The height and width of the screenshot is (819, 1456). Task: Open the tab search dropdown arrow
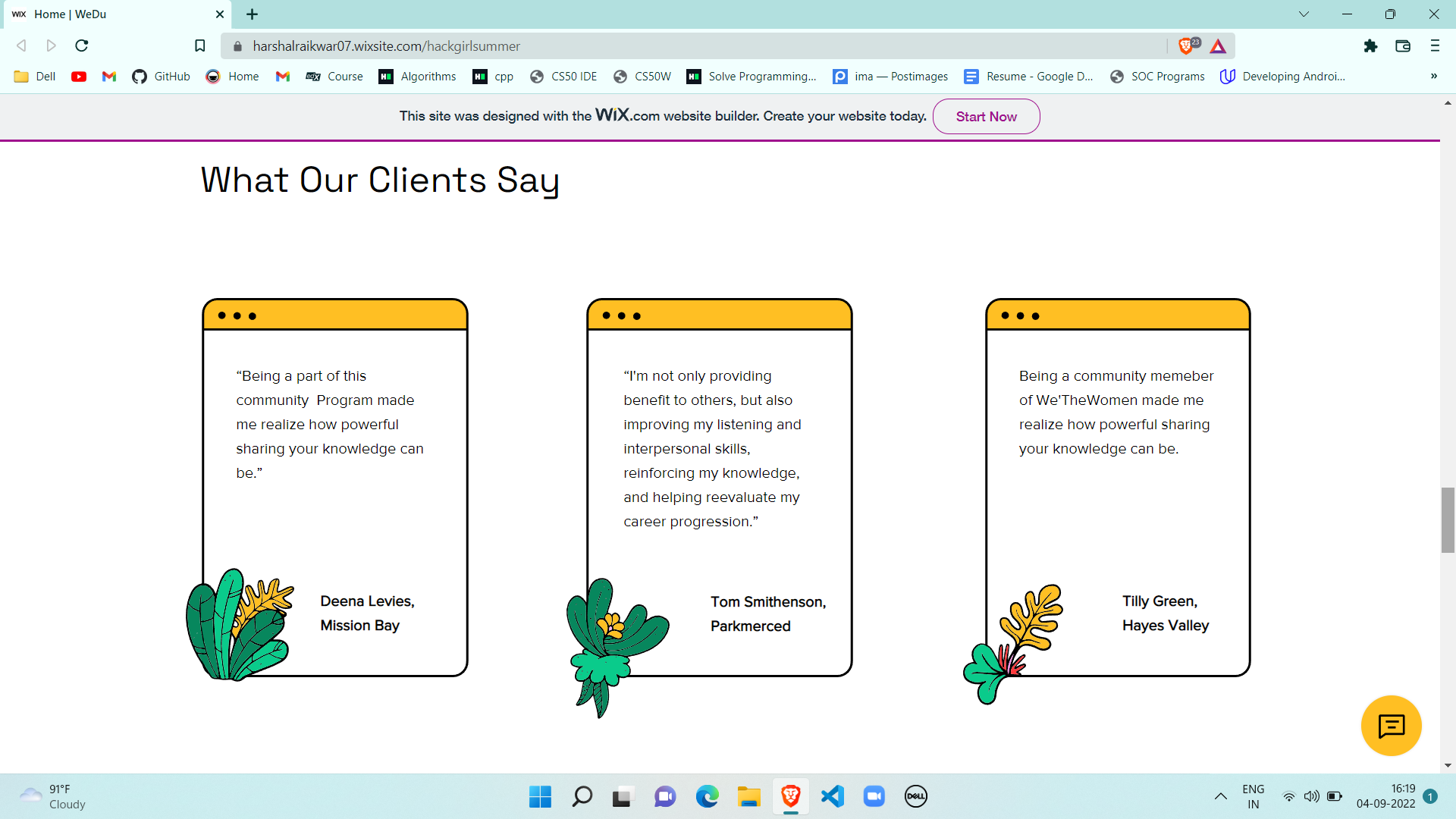(1304, 14)
